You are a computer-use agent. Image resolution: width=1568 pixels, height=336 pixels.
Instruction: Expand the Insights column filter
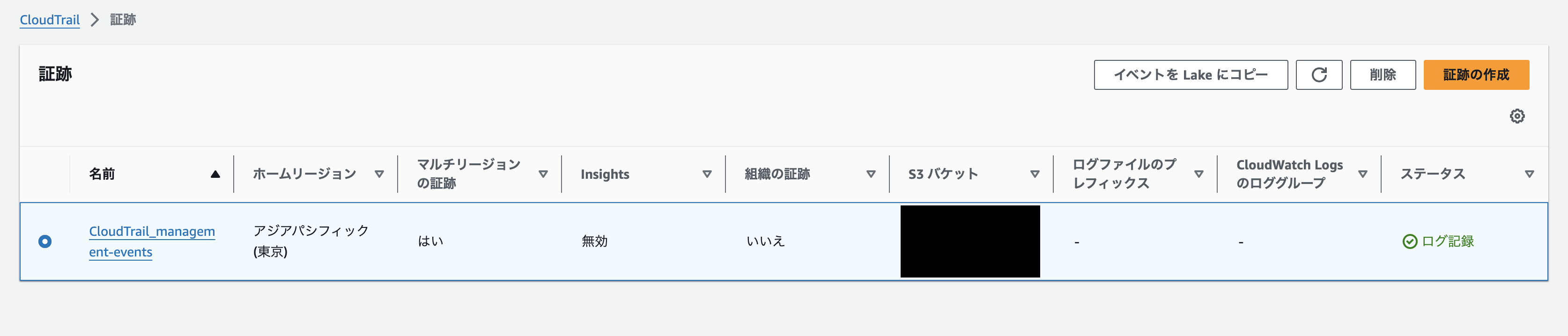tap(707, 174)
